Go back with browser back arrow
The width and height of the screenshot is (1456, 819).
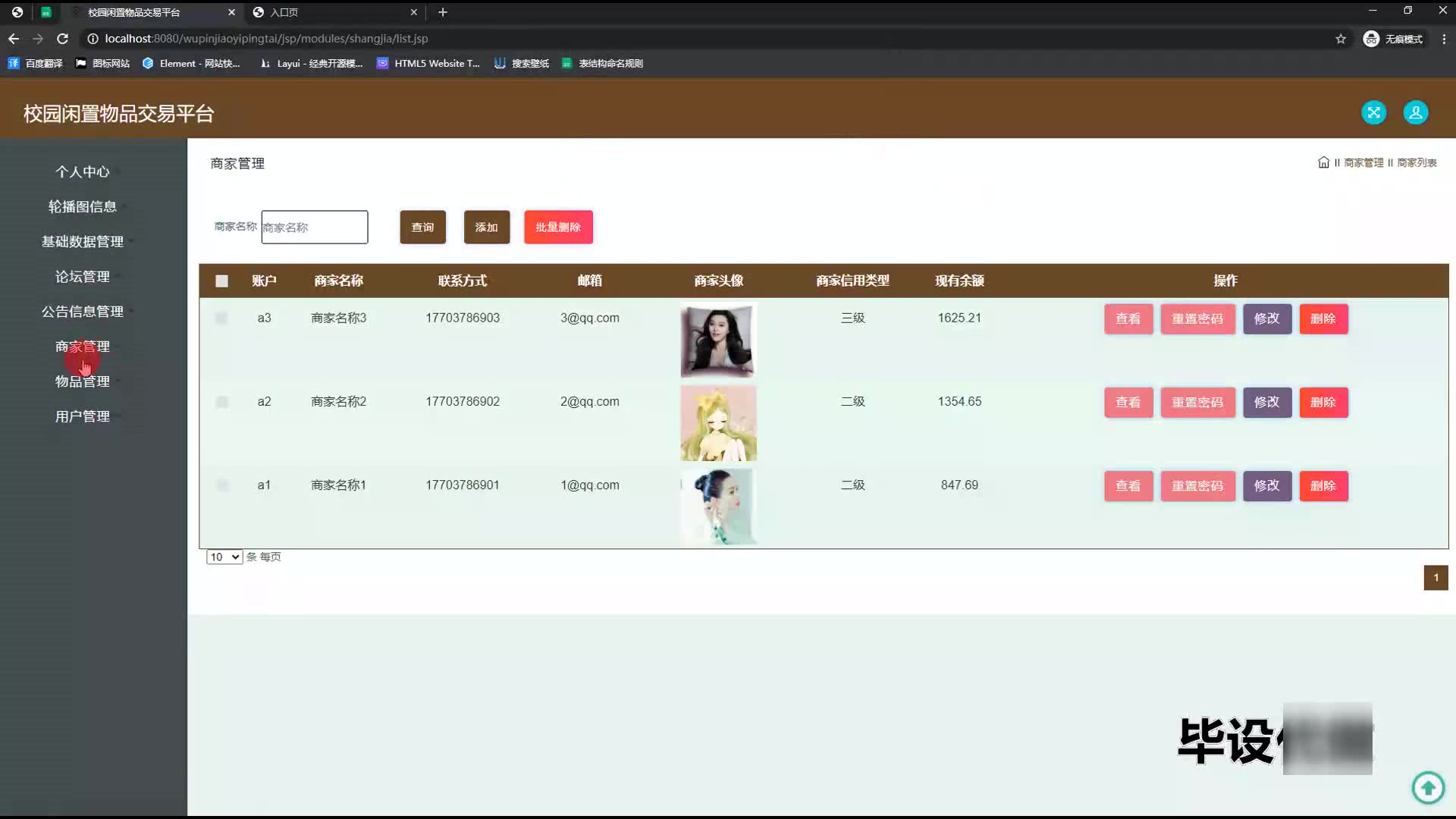coord(14,39)
